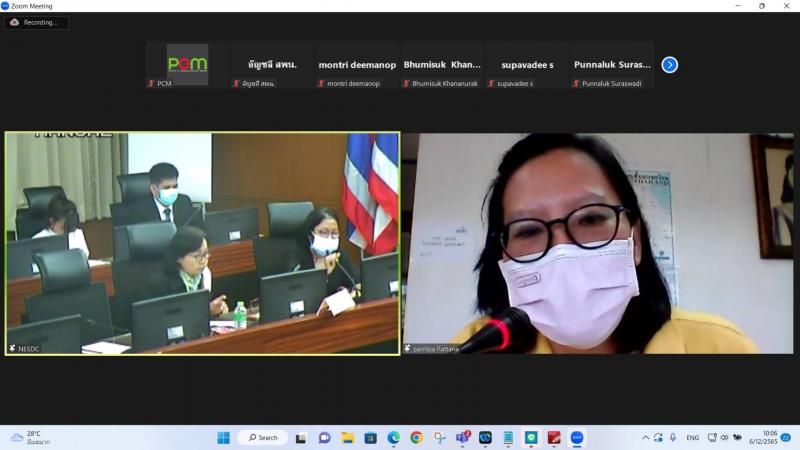800x450 pixels.
Task: Open Microsoft Store from the taskbar
Action: tap(371, 438)
